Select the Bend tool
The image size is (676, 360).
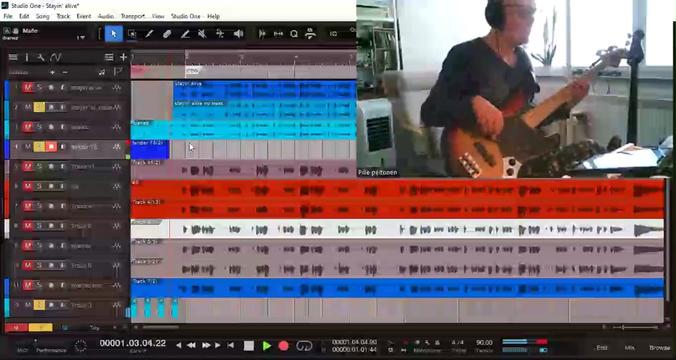coord(220,34)
